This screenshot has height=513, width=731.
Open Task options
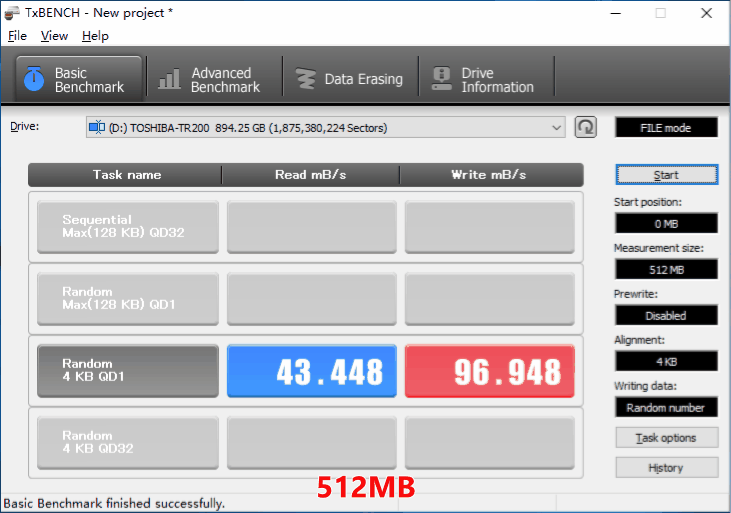[667, 438]
